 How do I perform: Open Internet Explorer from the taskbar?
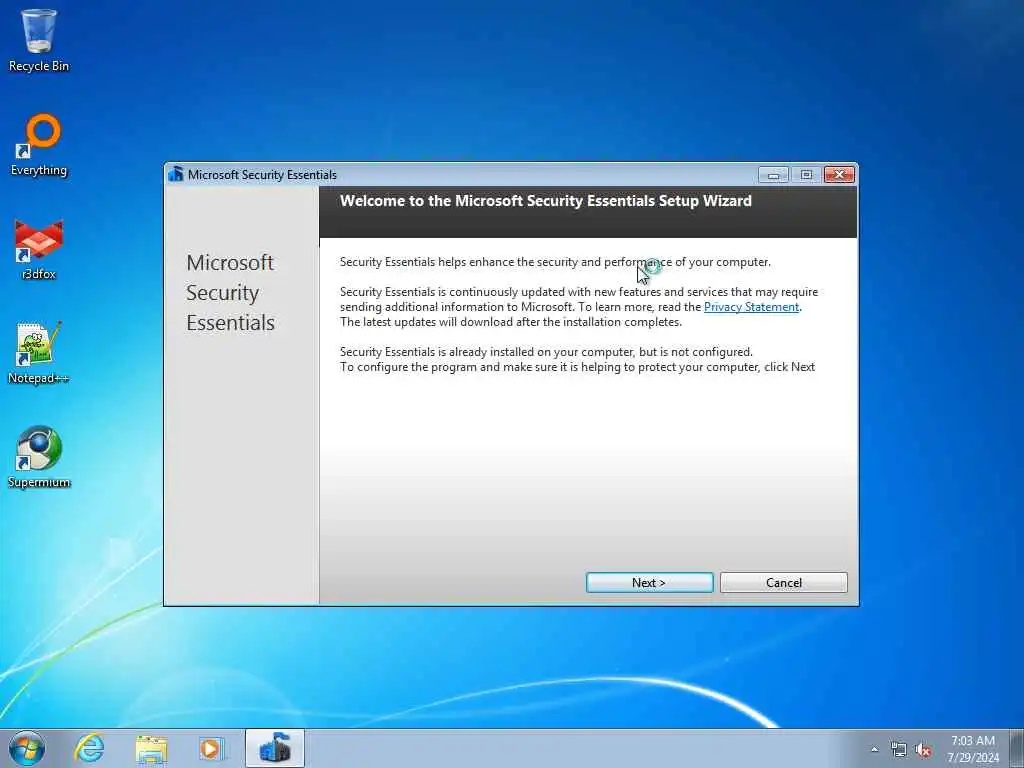pyautogui.click(x=89, y=748)
